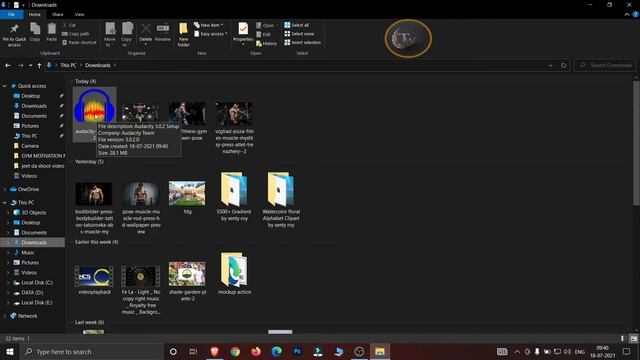Image resolution: width=640 pixels, height=360 pixels.
Task: Click Cut in Clipboard group
Action: [x=69, y=25]
